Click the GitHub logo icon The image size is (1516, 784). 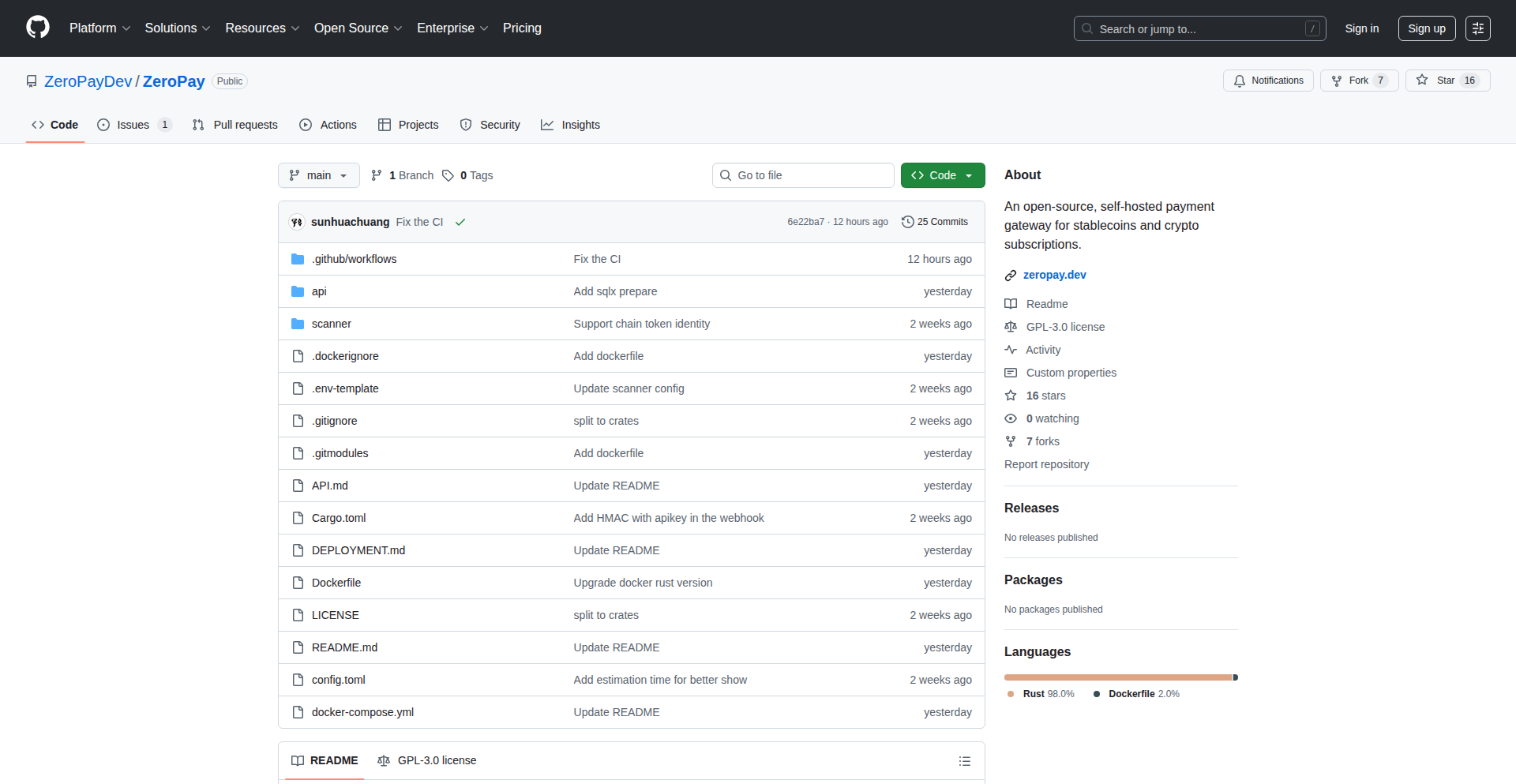click(x=38, y=28)
